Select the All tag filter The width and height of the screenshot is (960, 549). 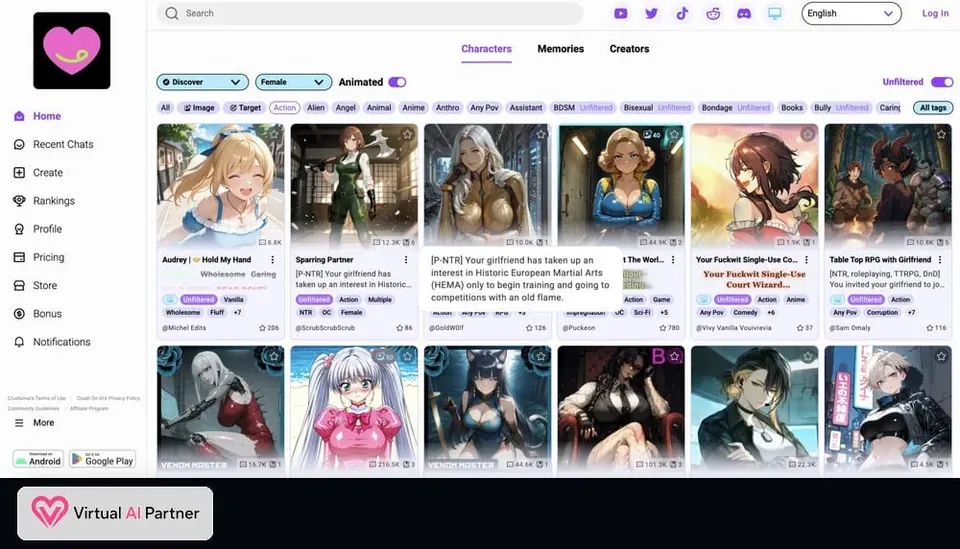point(165,108)
